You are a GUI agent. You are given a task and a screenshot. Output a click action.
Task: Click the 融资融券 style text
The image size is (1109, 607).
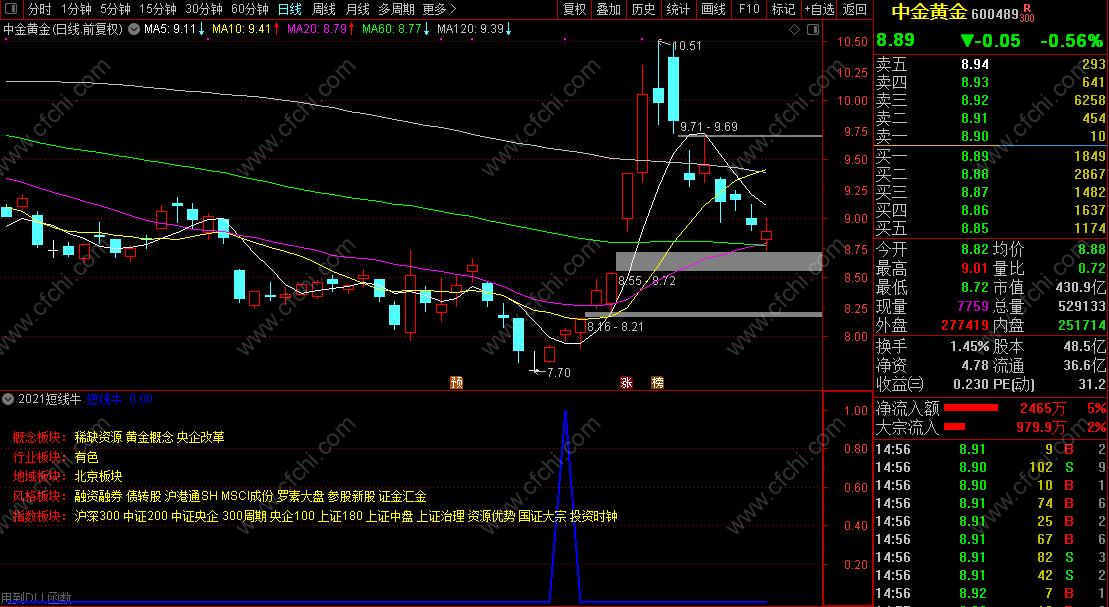click(x=98, y=496)
